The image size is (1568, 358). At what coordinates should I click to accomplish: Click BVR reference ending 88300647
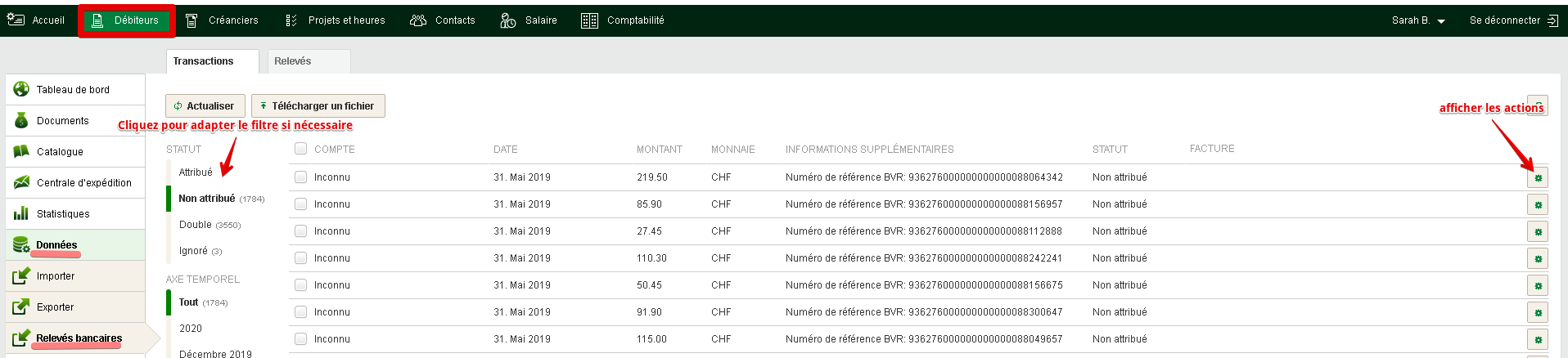tap(924, 312)
